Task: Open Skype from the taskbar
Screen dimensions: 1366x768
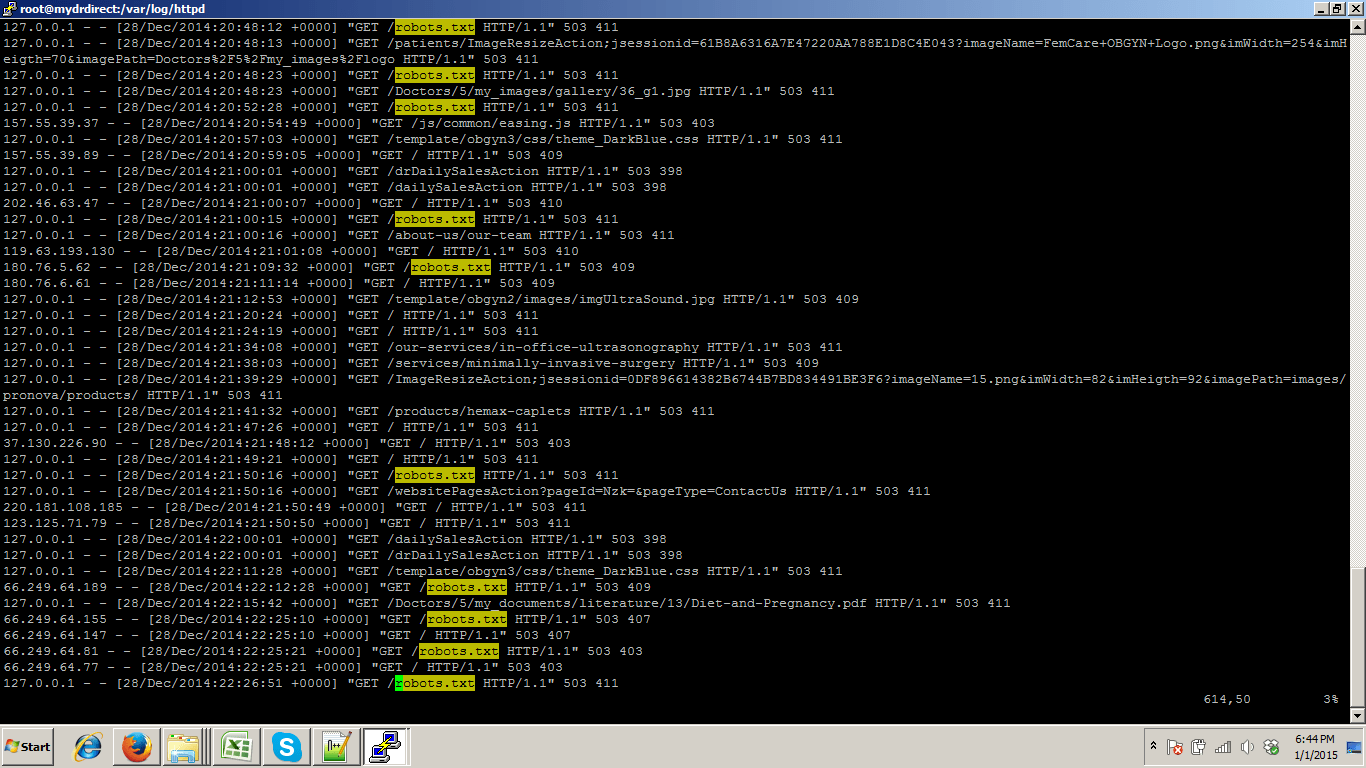Action: pos(286,746)
